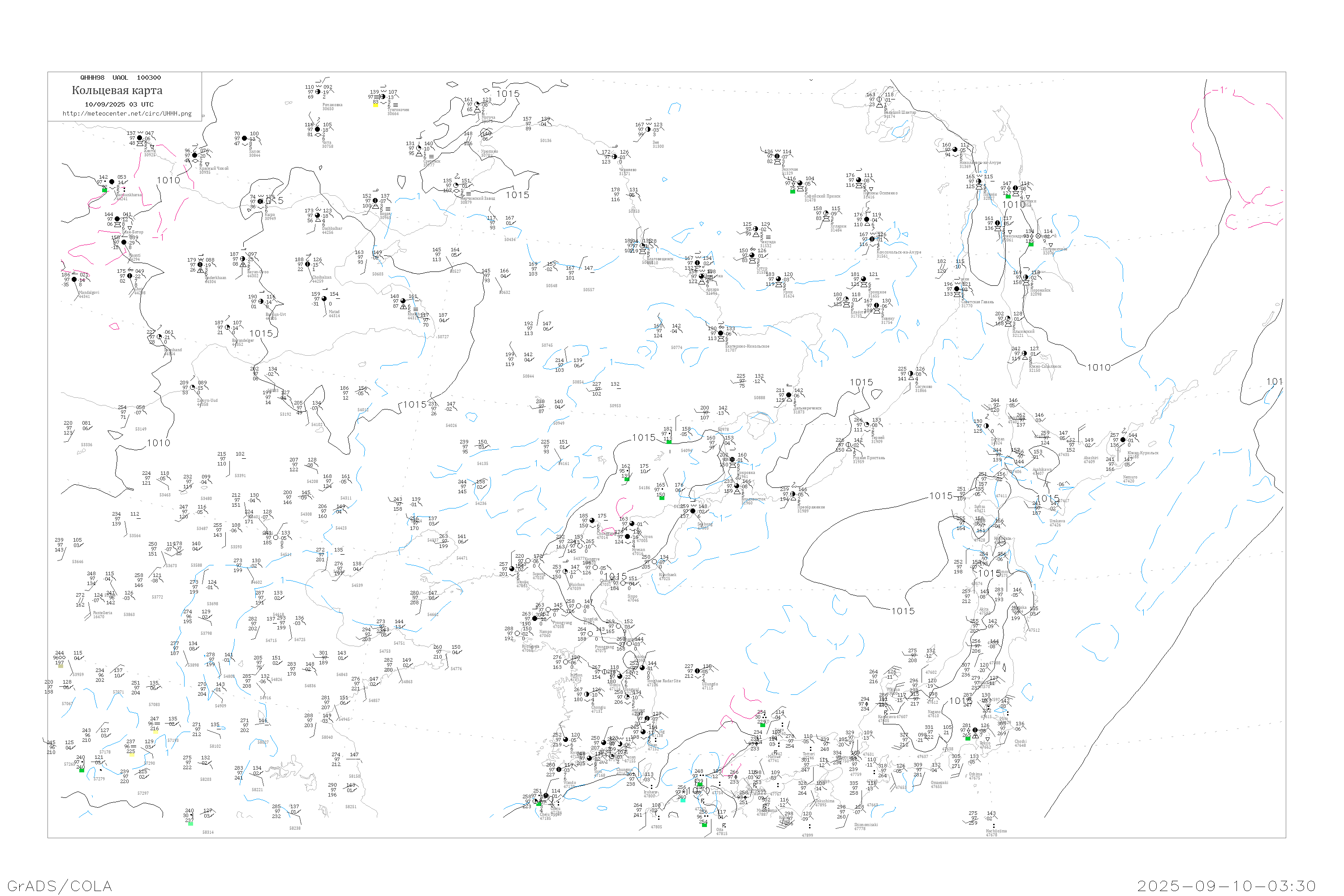Click the green square by Baruunkharaa station
Image resolution: width=1344 pixels, height=896 pixels.
[104, 190]
